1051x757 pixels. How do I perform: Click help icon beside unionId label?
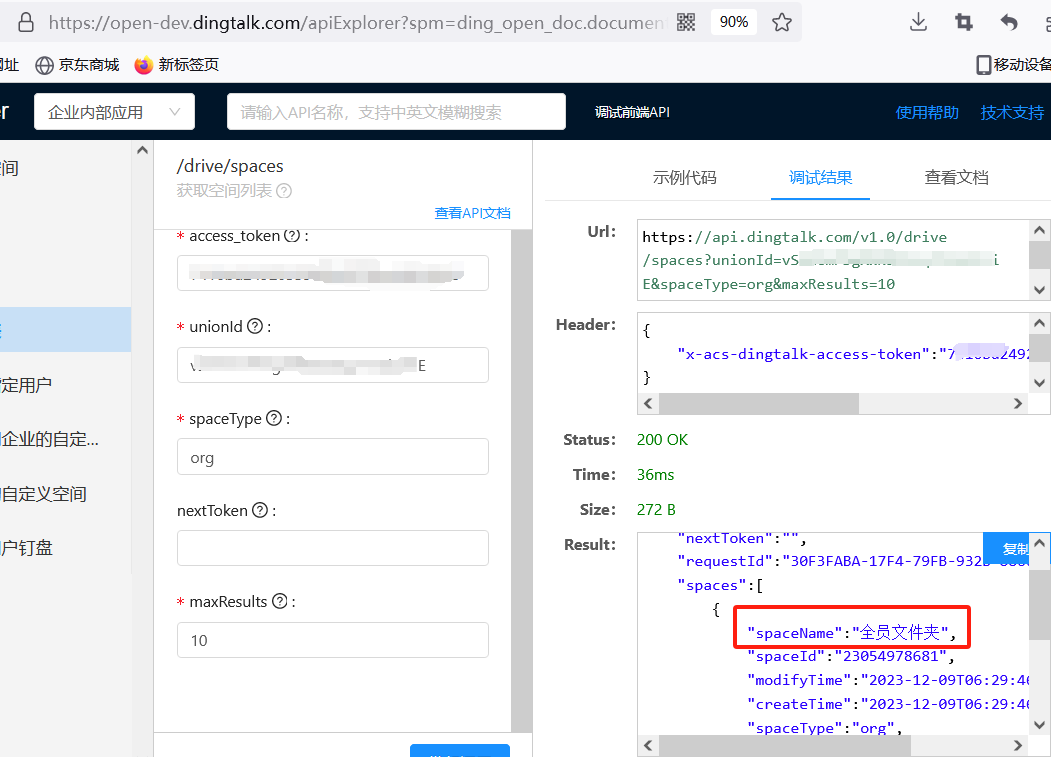[x=255, y=327]
